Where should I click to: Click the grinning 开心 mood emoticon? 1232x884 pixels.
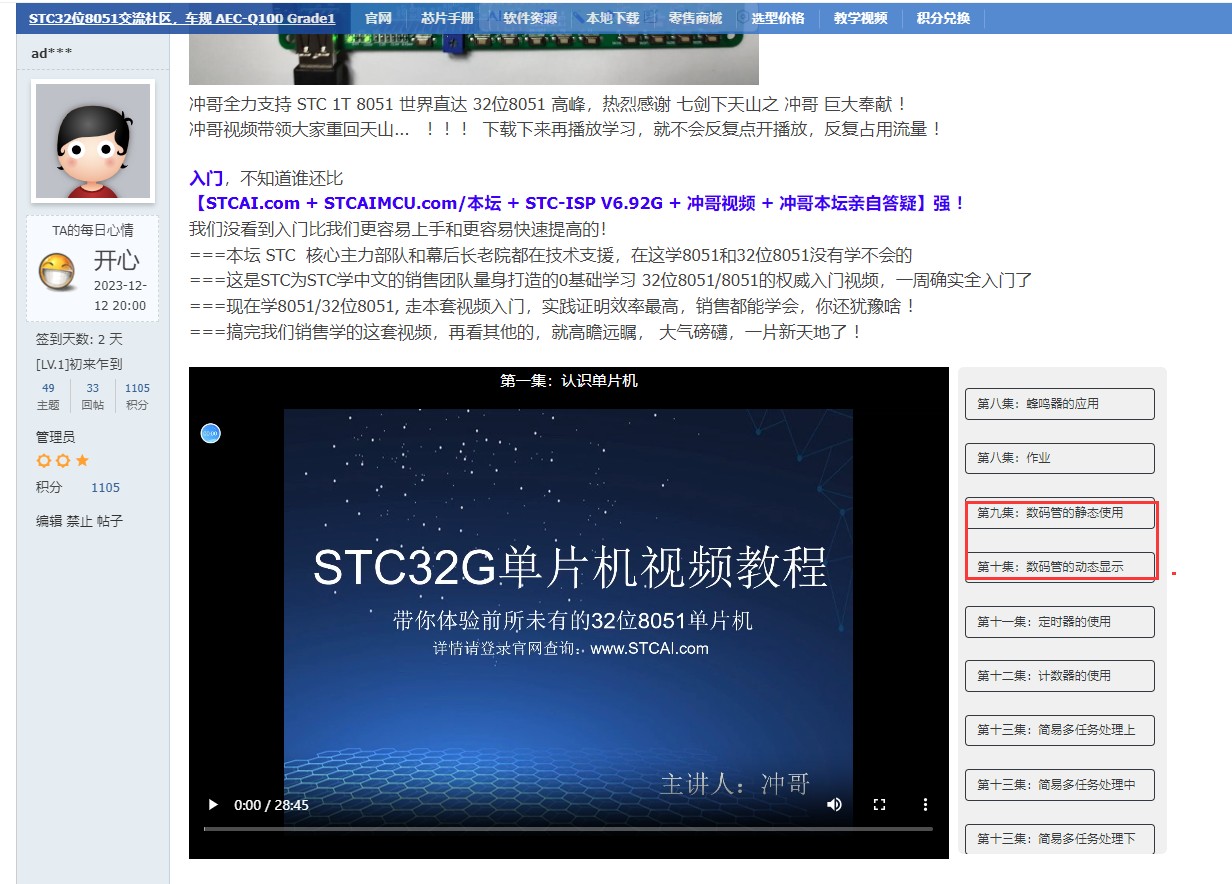(x=57, y=271)
